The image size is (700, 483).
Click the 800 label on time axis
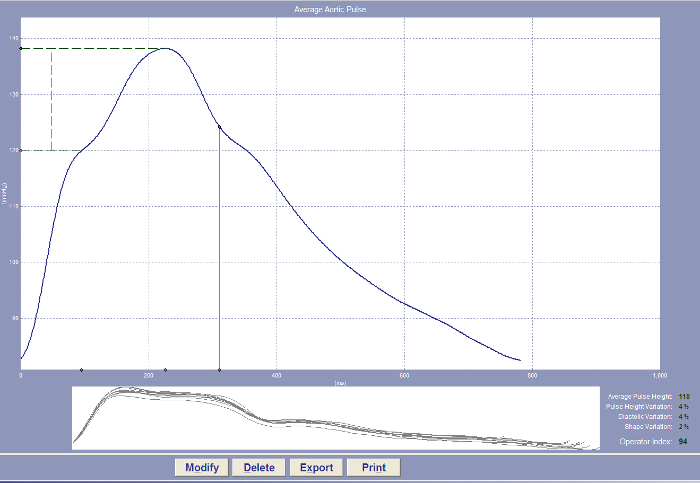[532, 376]
